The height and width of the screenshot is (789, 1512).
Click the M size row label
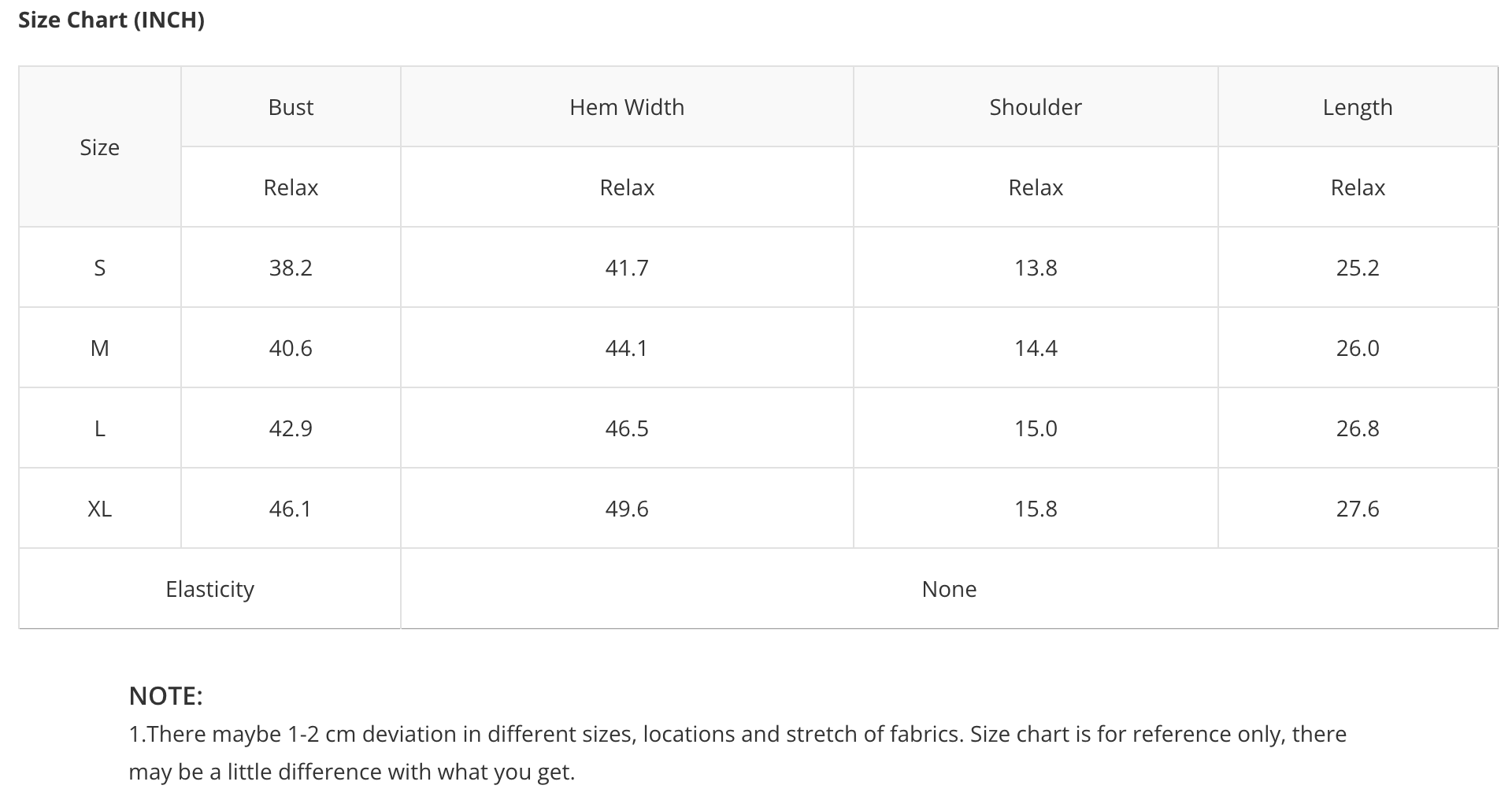99,348
